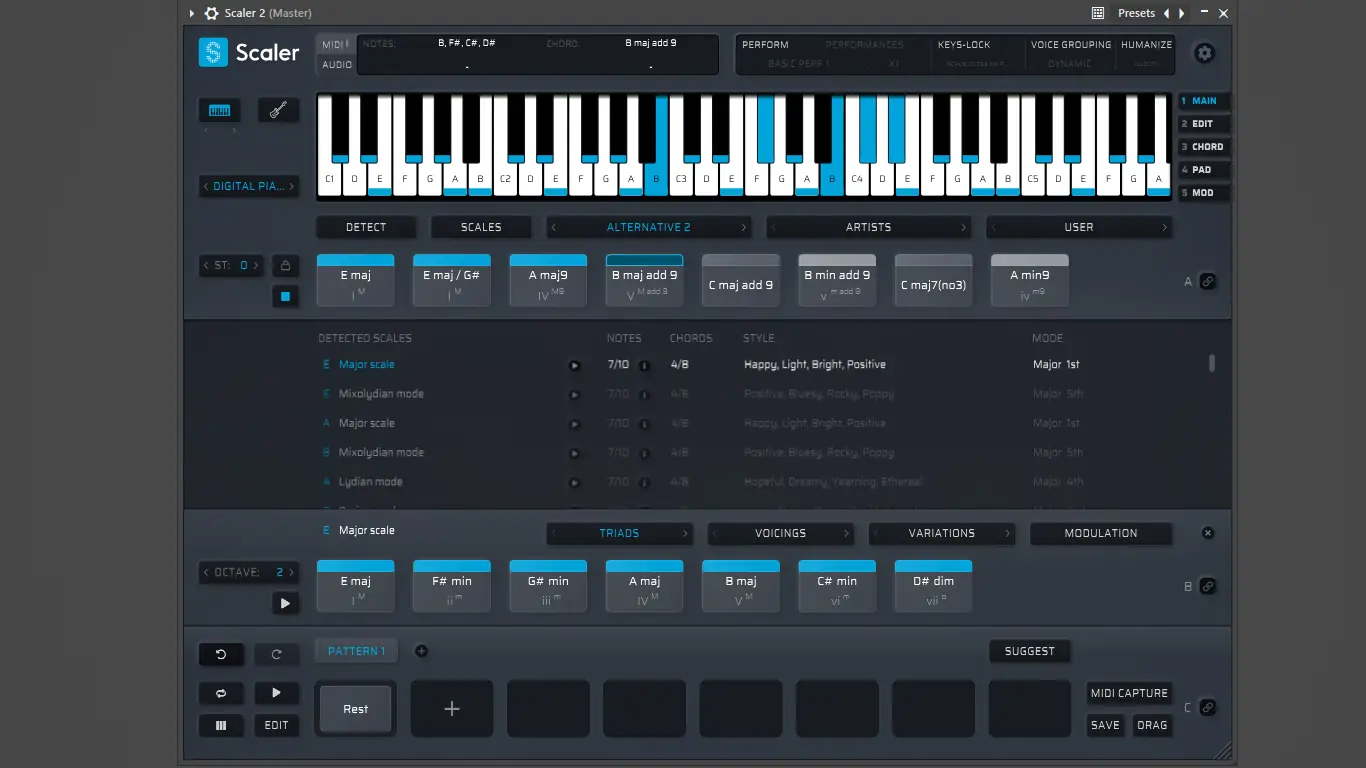Switch to the EDIT tab on the right

[1203, 123]
